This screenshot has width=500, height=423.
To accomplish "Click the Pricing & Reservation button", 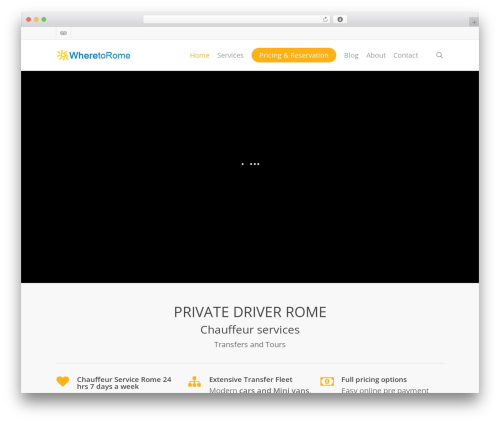I will point(294,55).
